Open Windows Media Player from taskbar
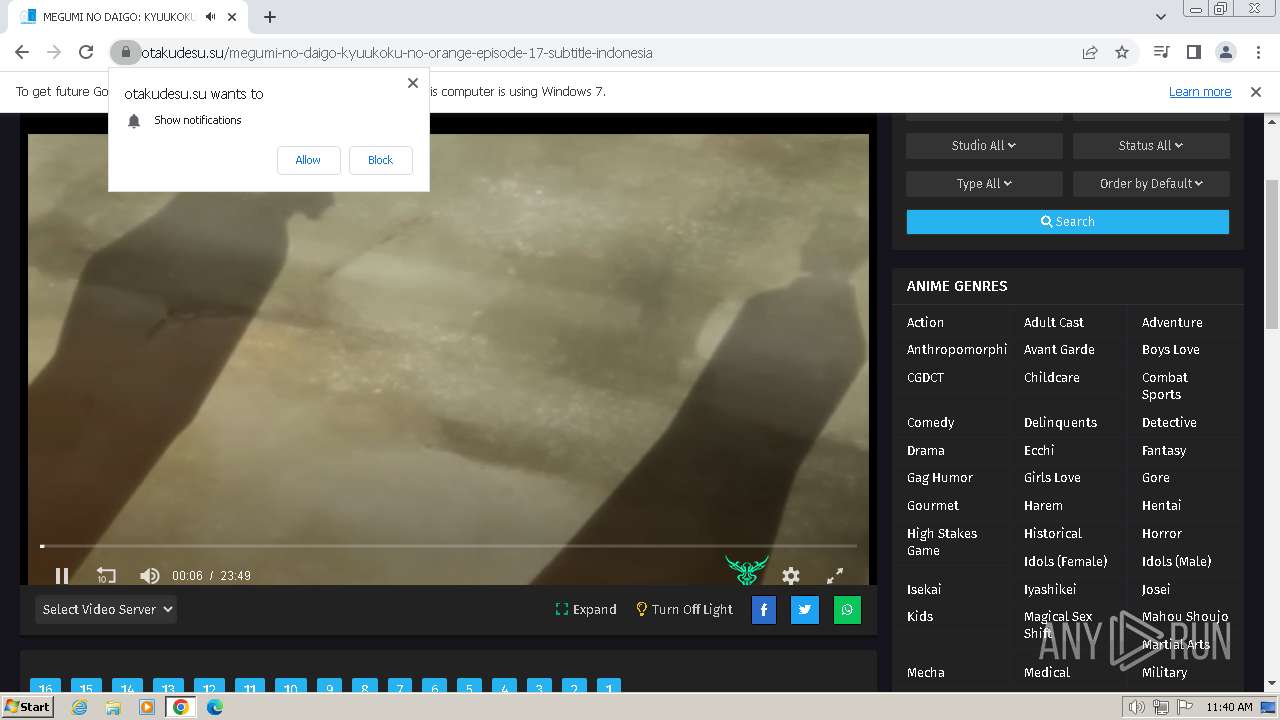The width and height of the screenshot is (1280, 720). [x=147, y=706]
